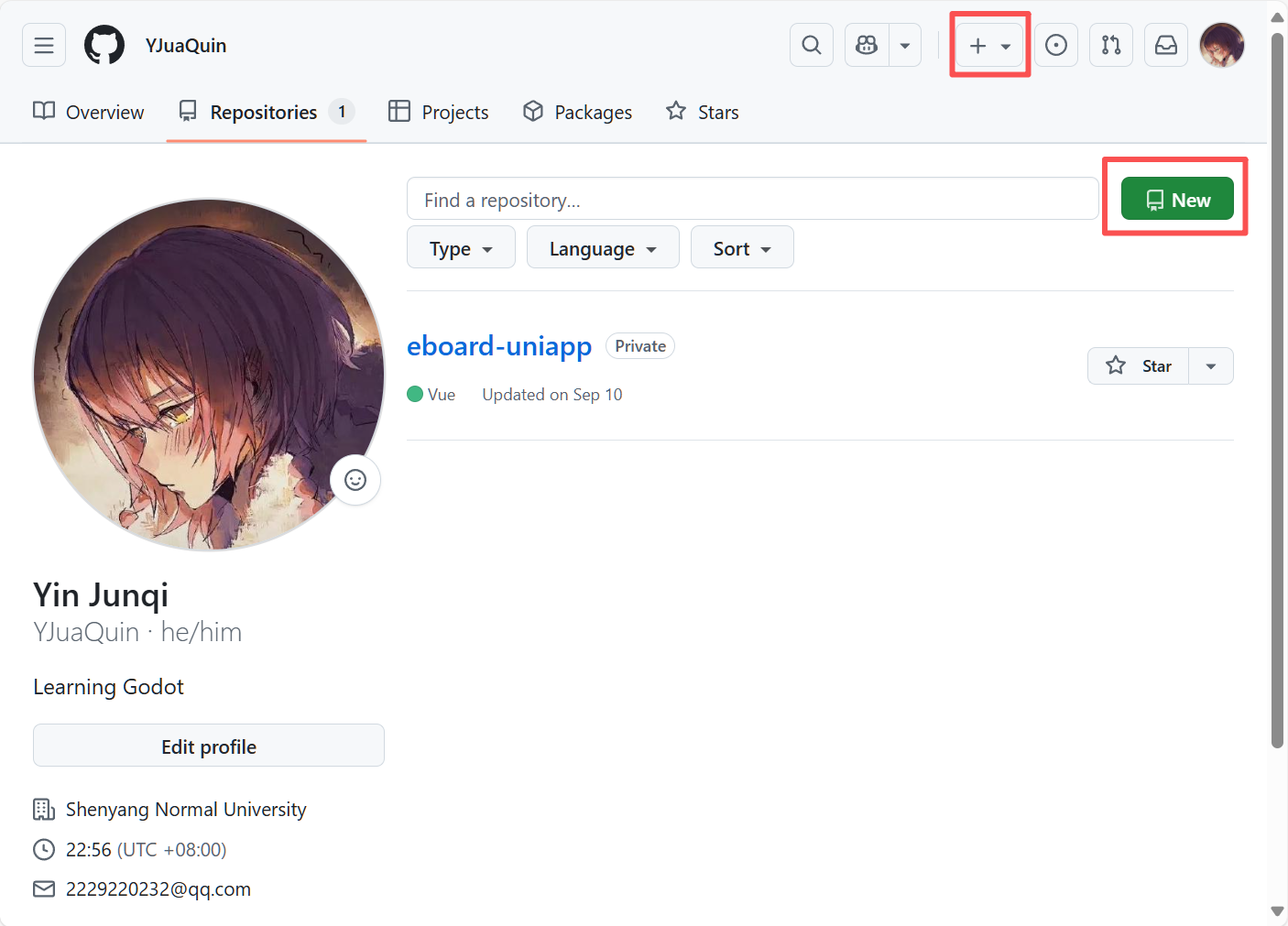Expand the Sort dropdown

741,248
